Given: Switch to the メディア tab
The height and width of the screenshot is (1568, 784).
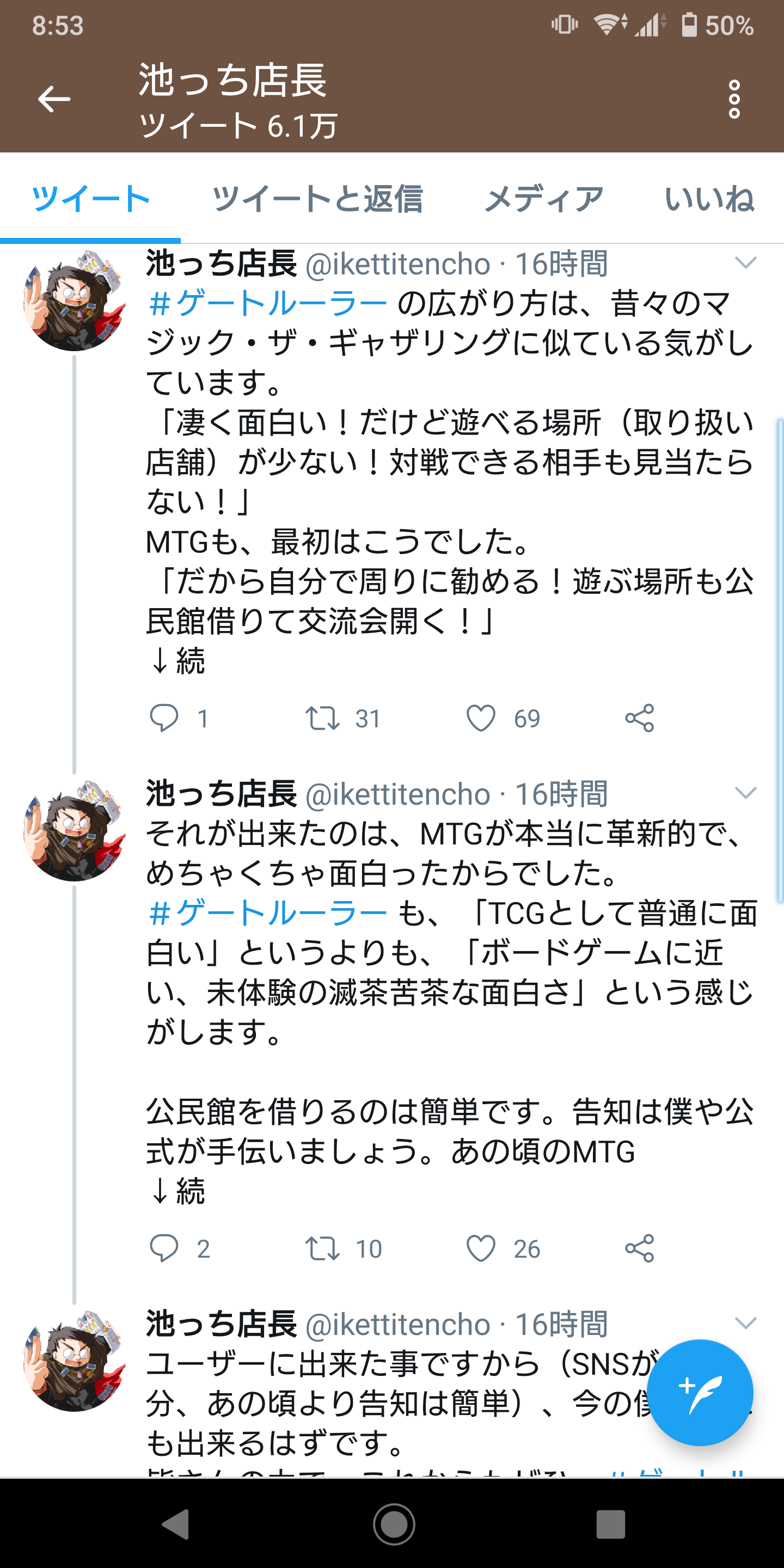Looking at the screenshot, I should (x=543, y=199).
